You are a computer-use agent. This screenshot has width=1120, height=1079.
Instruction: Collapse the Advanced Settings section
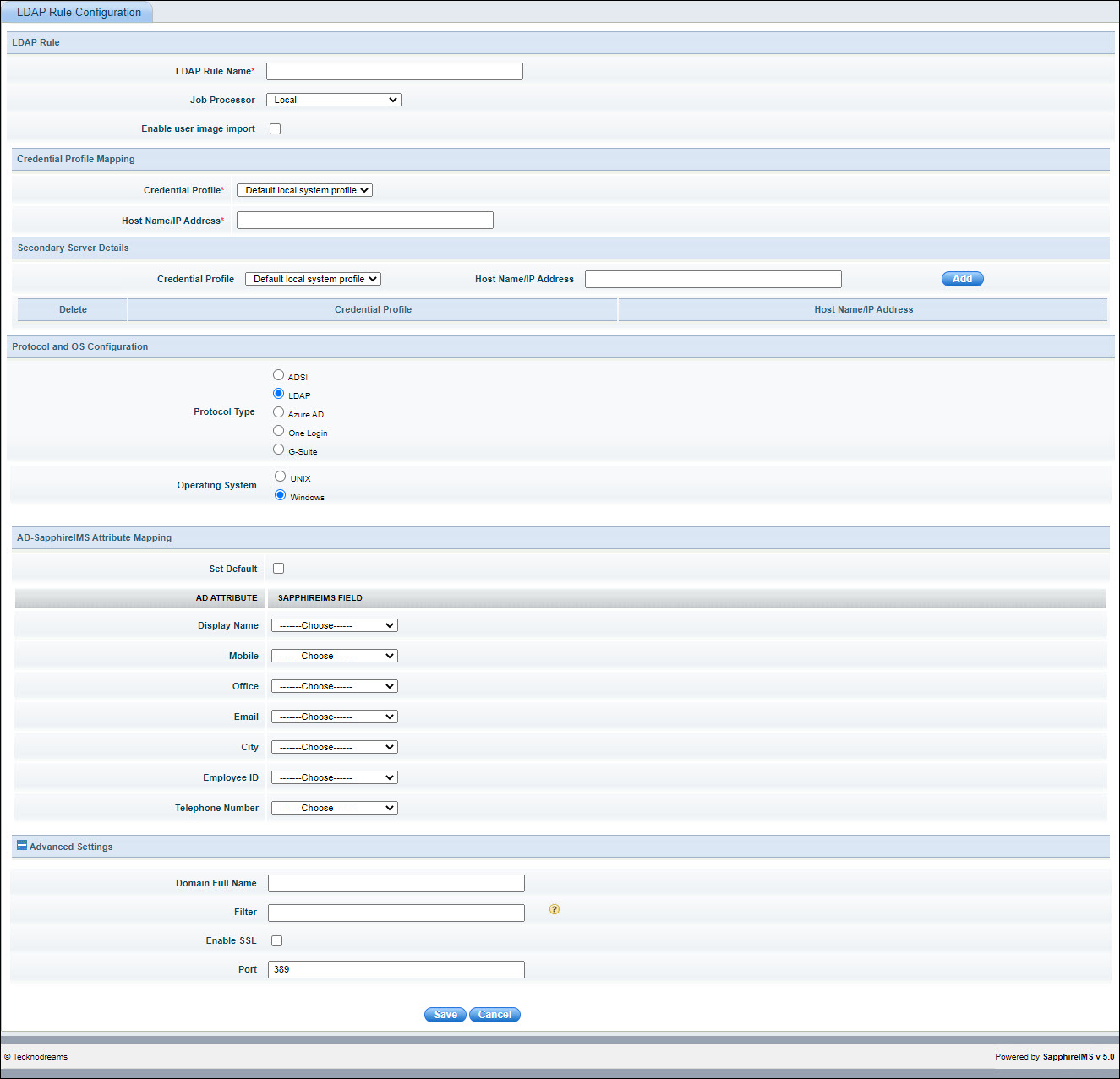(x=22, y=846)
